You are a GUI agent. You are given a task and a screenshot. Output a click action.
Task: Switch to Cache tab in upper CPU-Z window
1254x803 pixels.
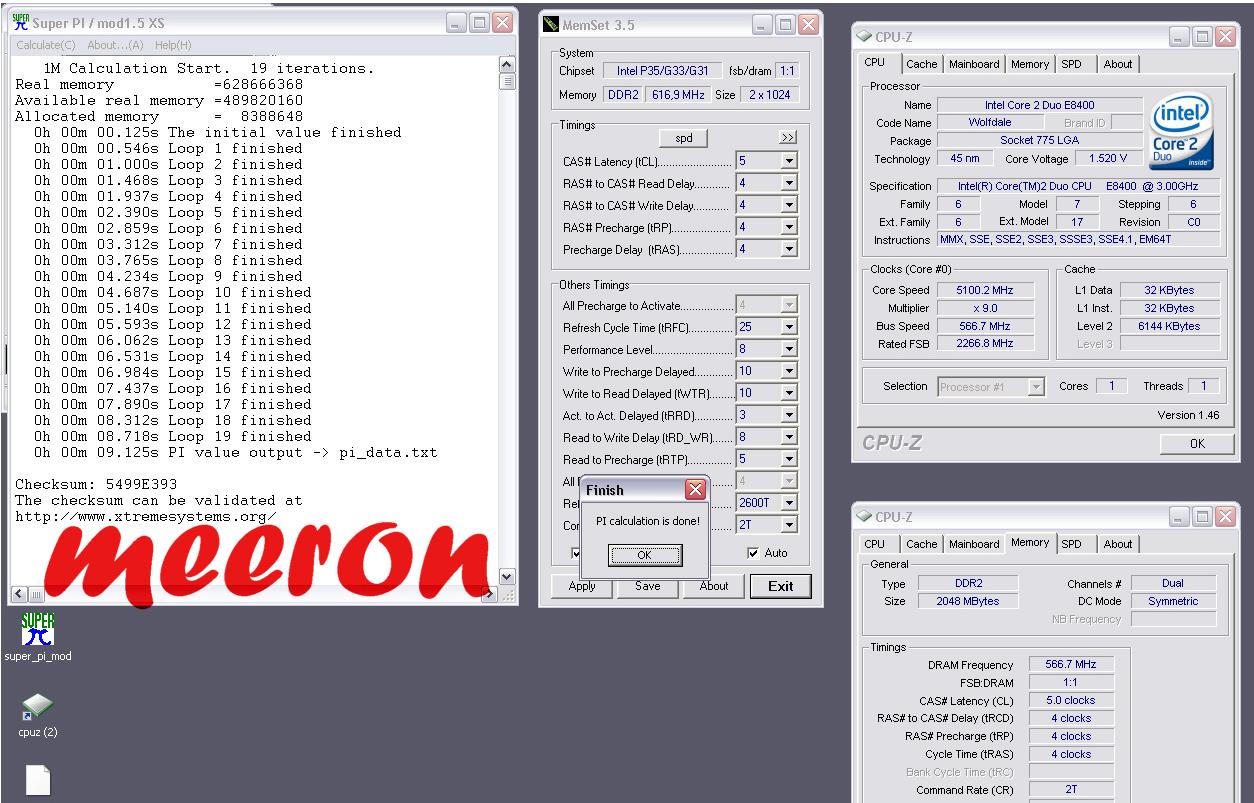[921, 64]
